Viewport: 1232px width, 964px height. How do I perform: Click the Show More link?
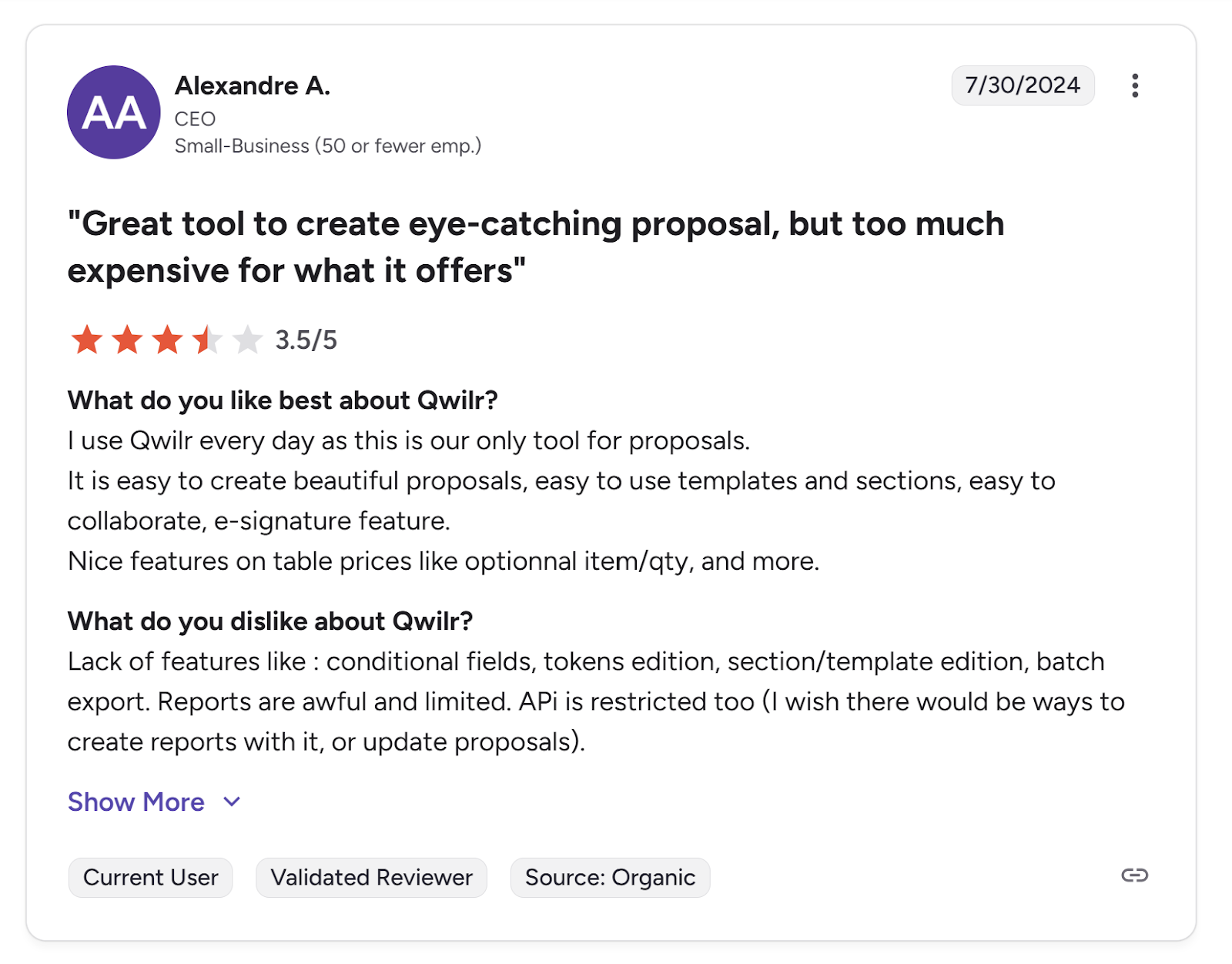(x=136, y=802)
